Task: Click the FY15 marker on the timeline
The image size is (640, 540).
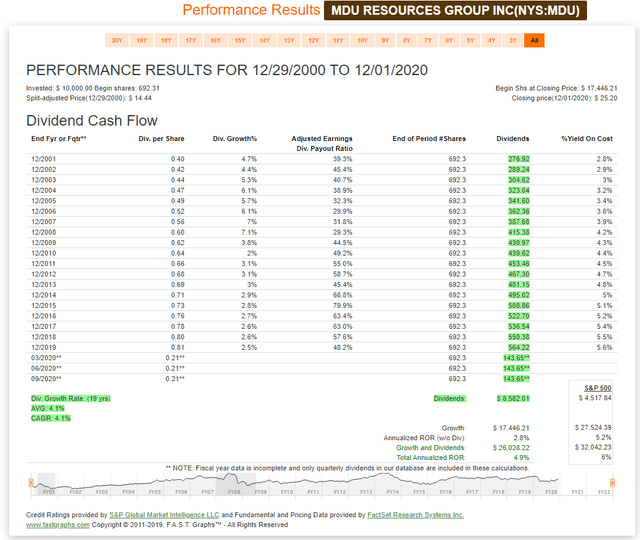Action: pos(419,492)
